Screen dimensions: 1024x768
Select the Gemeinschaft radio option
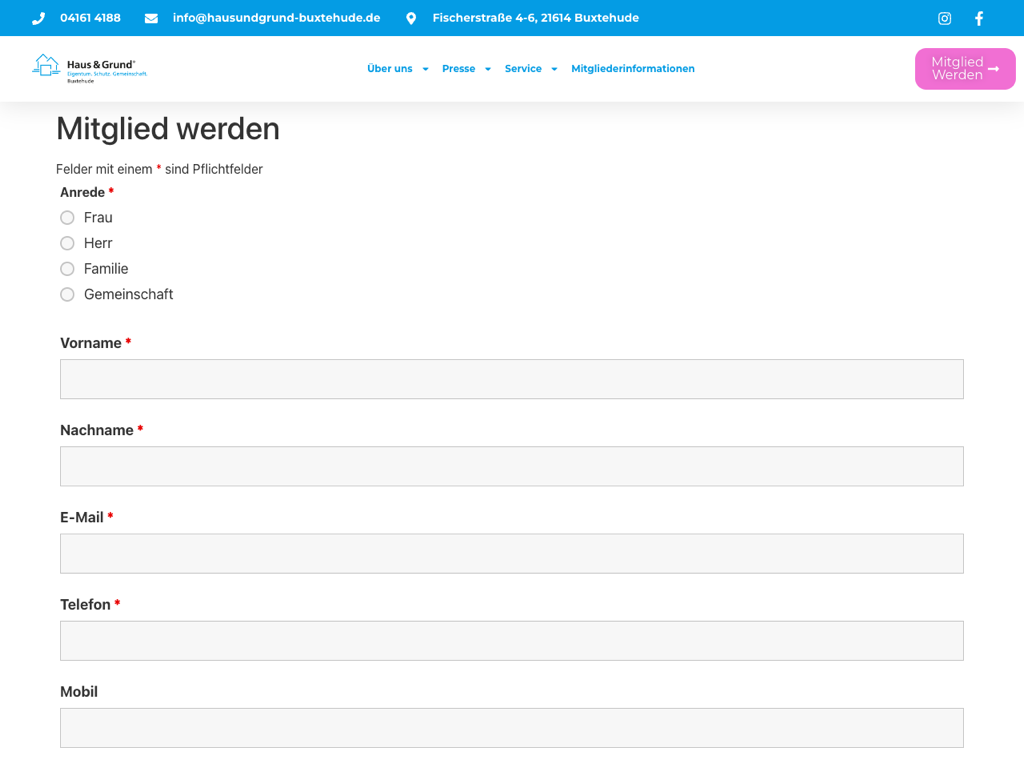[x=67, y=295]
